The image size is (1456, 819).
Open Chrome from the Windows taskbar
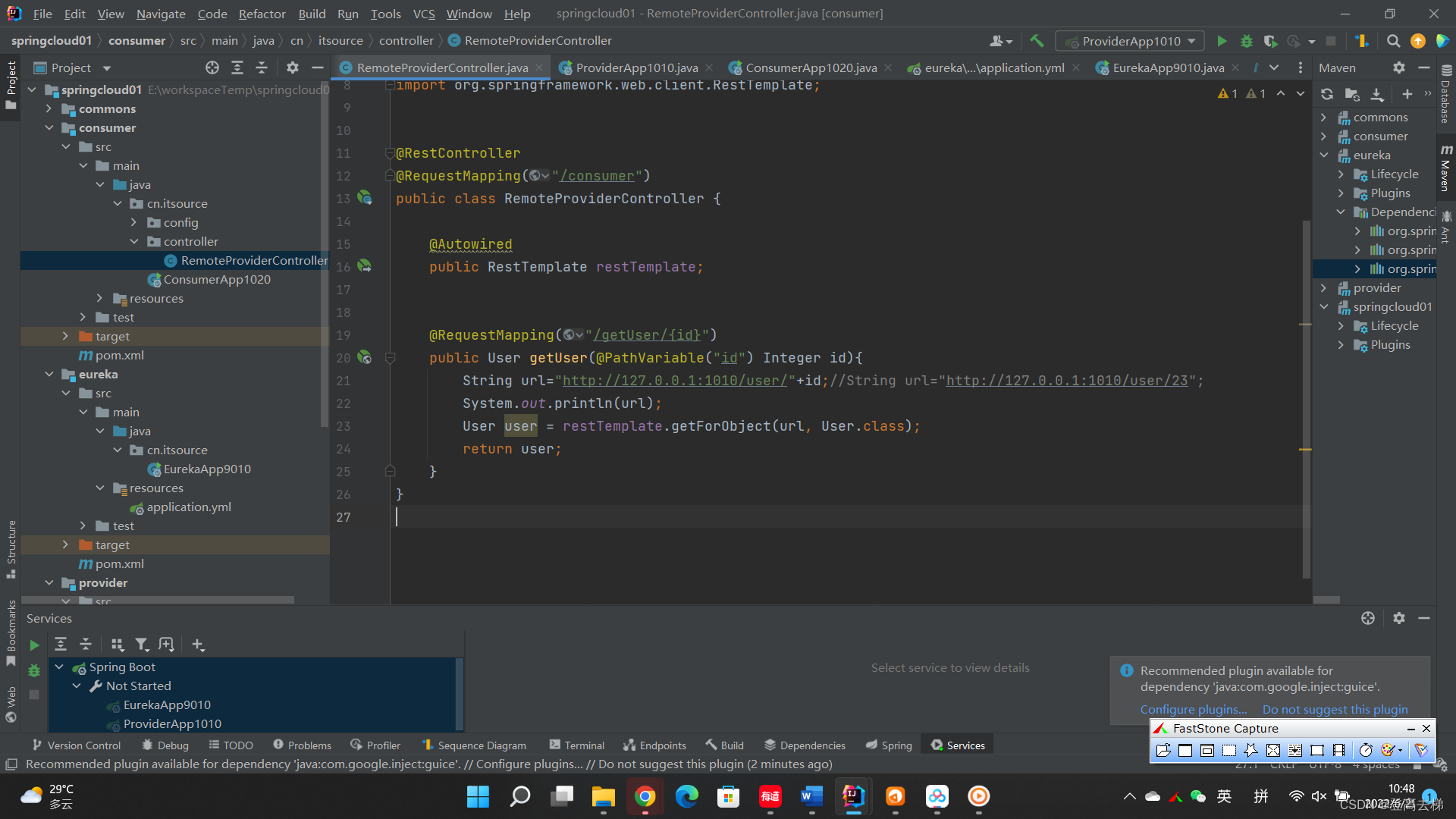645,796
